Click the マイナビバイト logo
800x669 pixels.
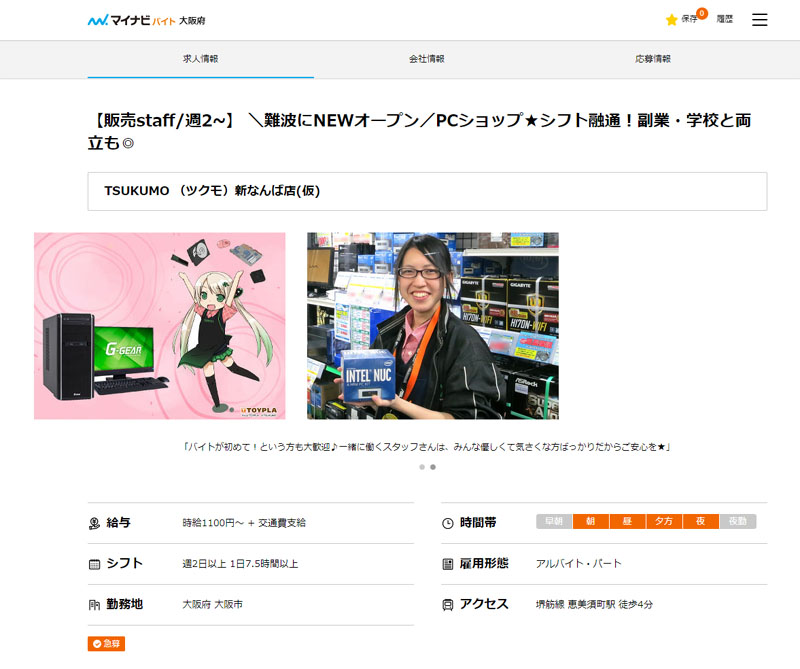pyautogui.click(x=132, y=20)
